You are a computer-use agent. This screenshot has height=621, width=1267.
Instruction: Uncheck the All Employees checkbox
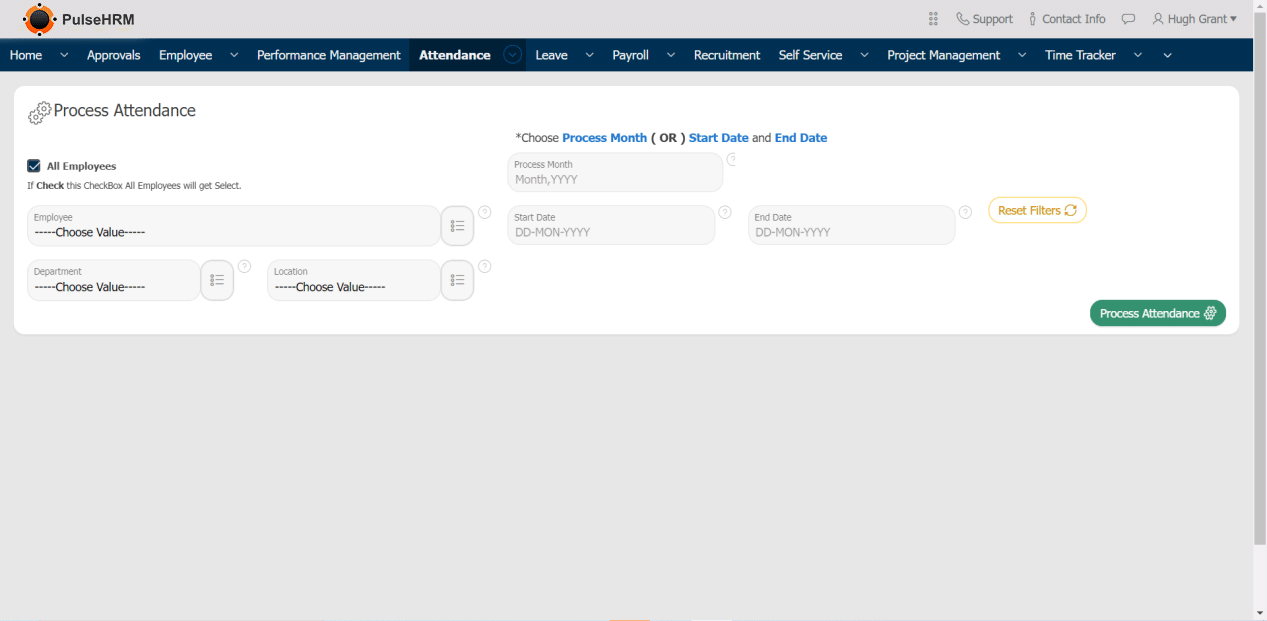[x=34, y=166]
